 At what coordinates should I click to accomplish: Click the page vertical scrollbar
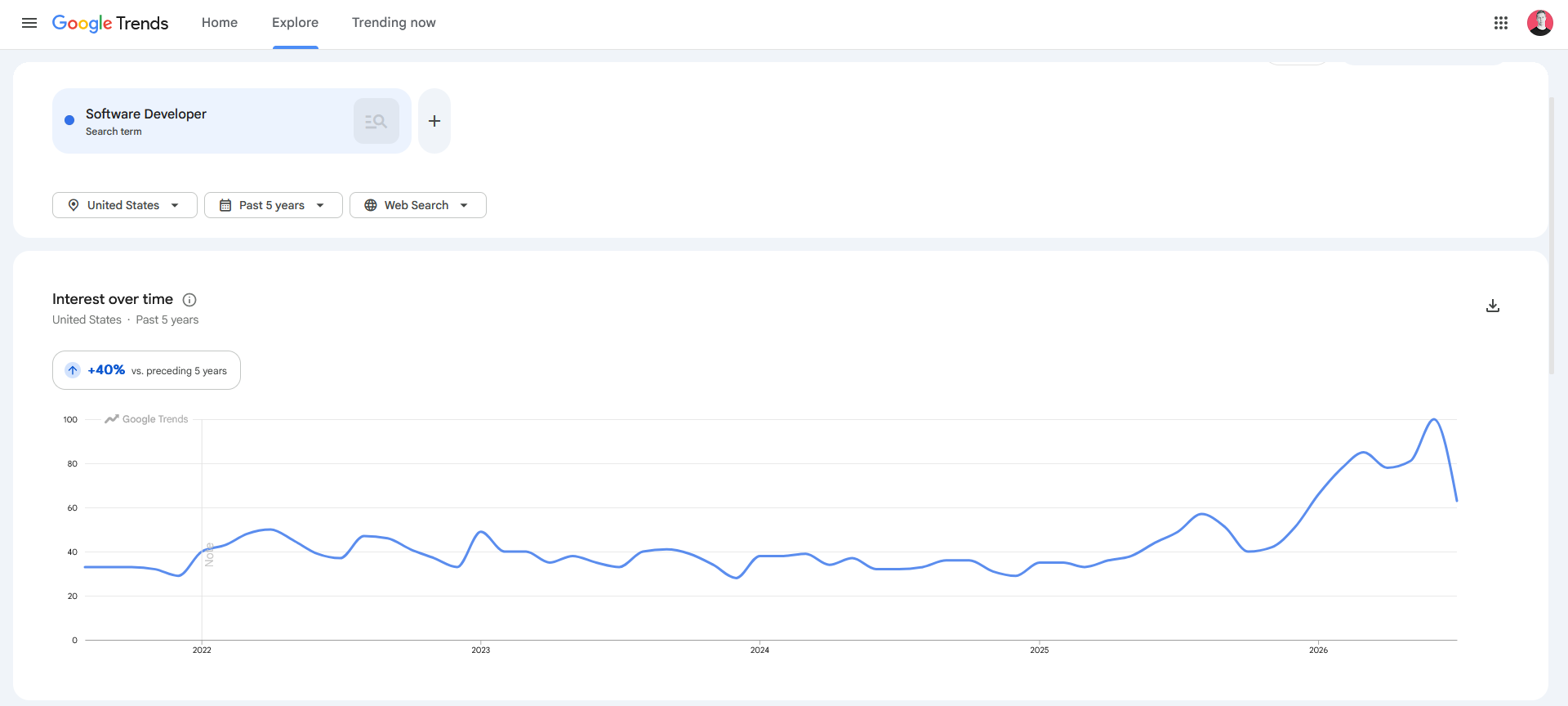(x=1552, y=237)
